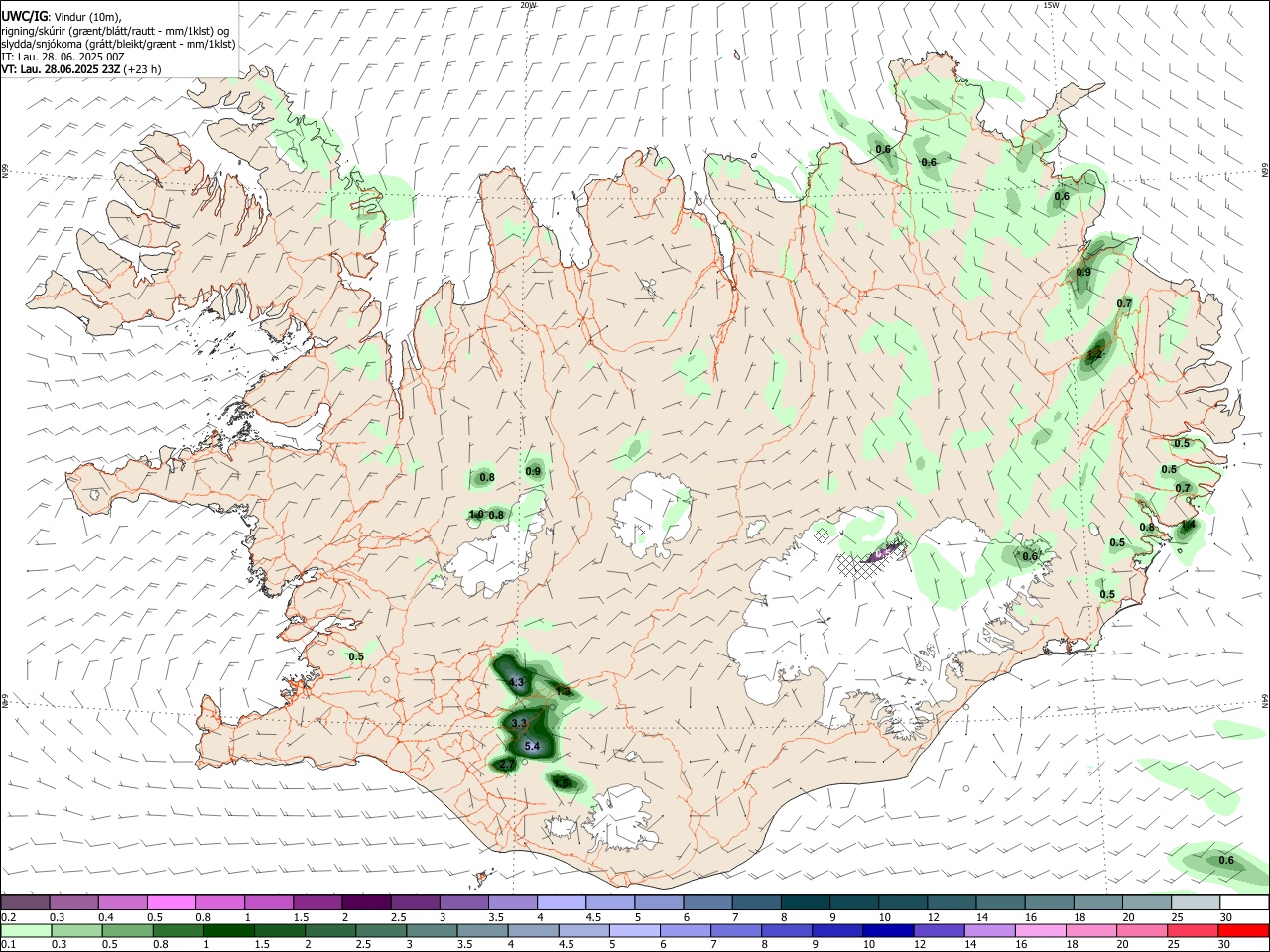Click the 2.7 precipitation value label
The image size is (1270, 952).
pos(507,765)
